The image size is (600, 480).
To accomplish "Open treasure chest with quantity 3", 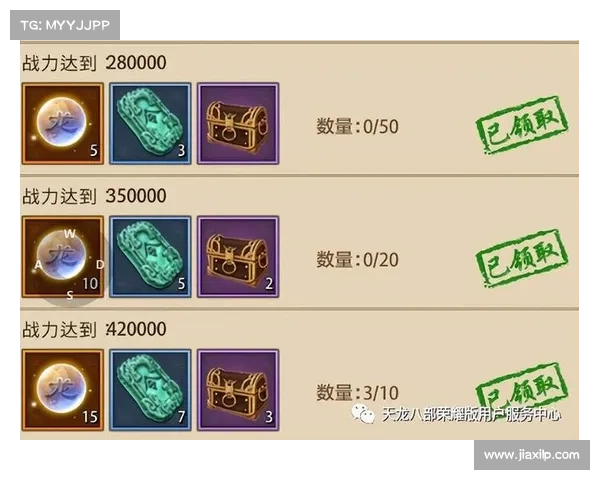I will coord(238,390).
